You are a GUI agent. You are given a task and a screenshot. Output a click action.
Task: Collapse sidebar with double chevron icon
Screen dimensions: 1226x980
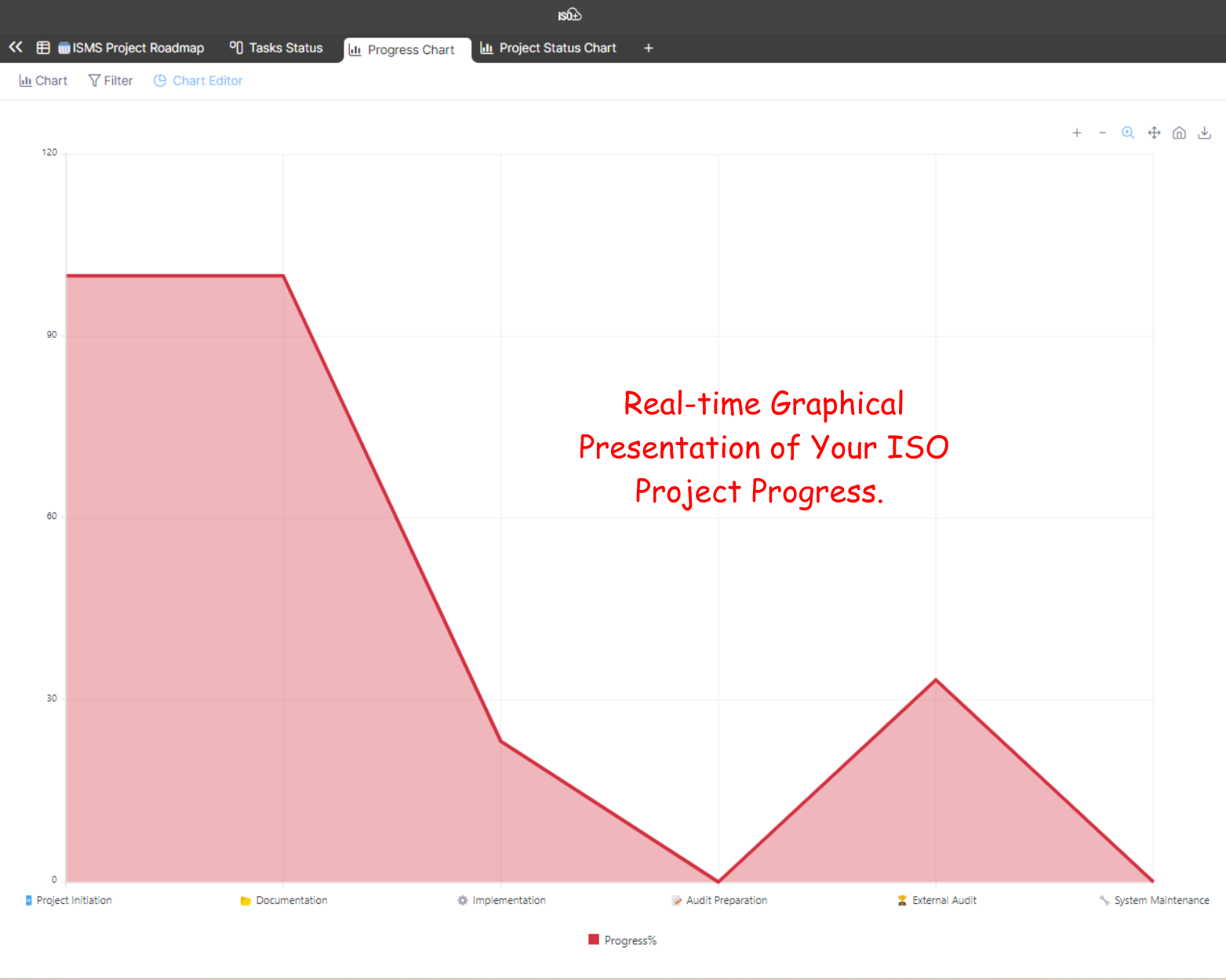click(x=16, y=48)
